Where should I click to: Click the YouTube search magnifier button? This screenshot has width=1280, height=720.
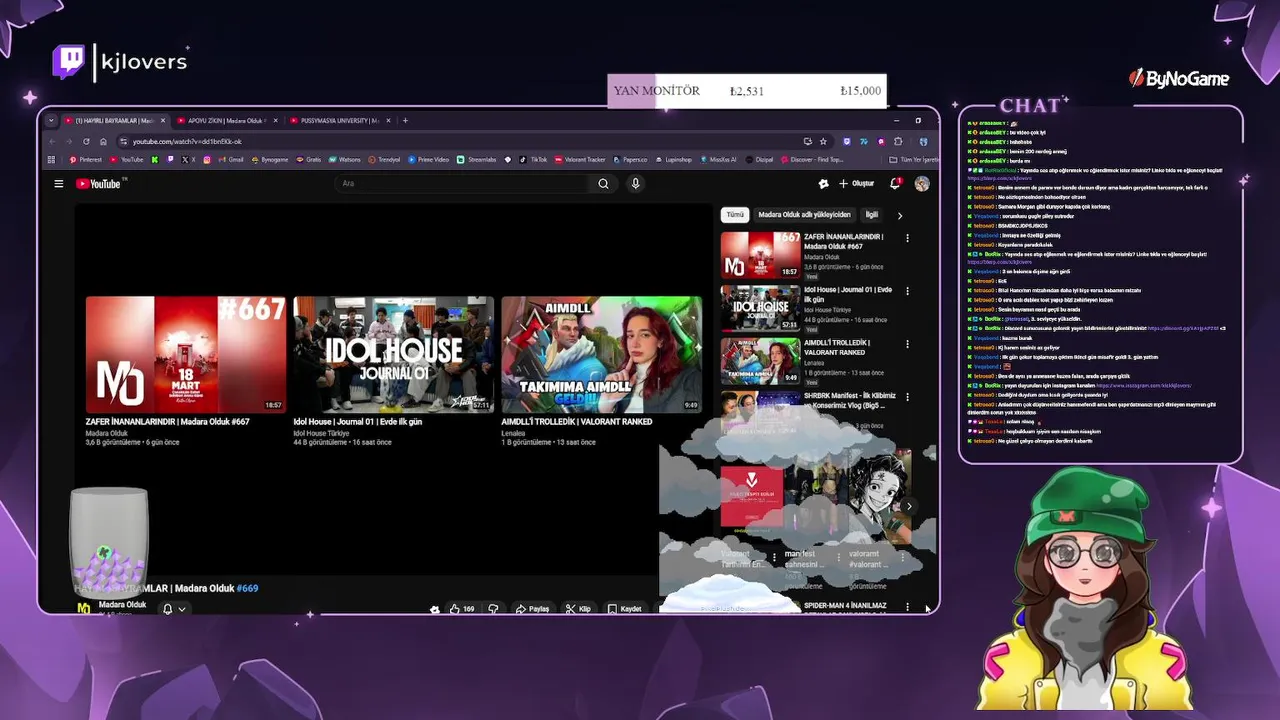[x=603, y=184]
